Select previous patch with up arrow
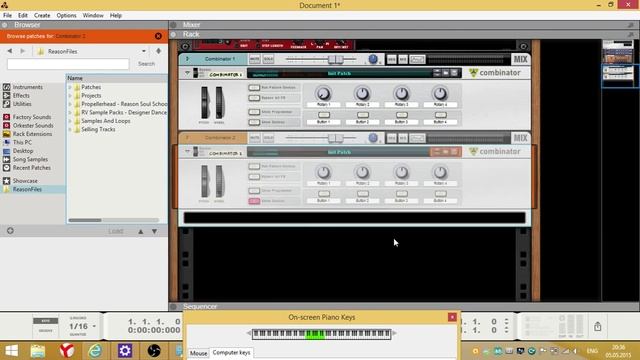Image resolution: width=640 pixels, height=360 pixels. point(141,231)
